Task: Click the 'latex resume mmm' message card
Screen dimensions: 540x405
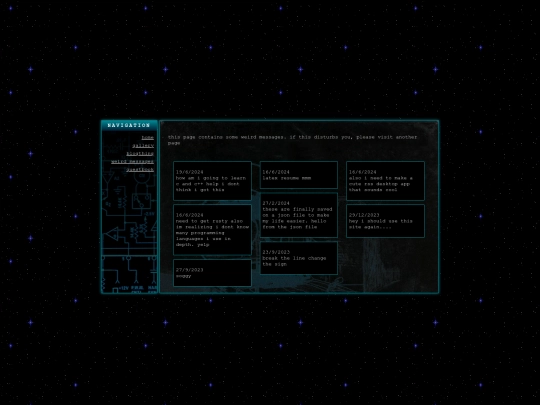Action: point(299,175)
